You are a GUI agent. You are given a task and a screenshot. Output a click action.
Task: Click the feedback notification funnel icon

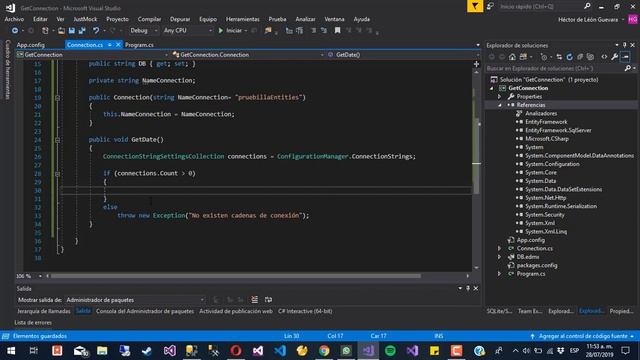point(475,6)
